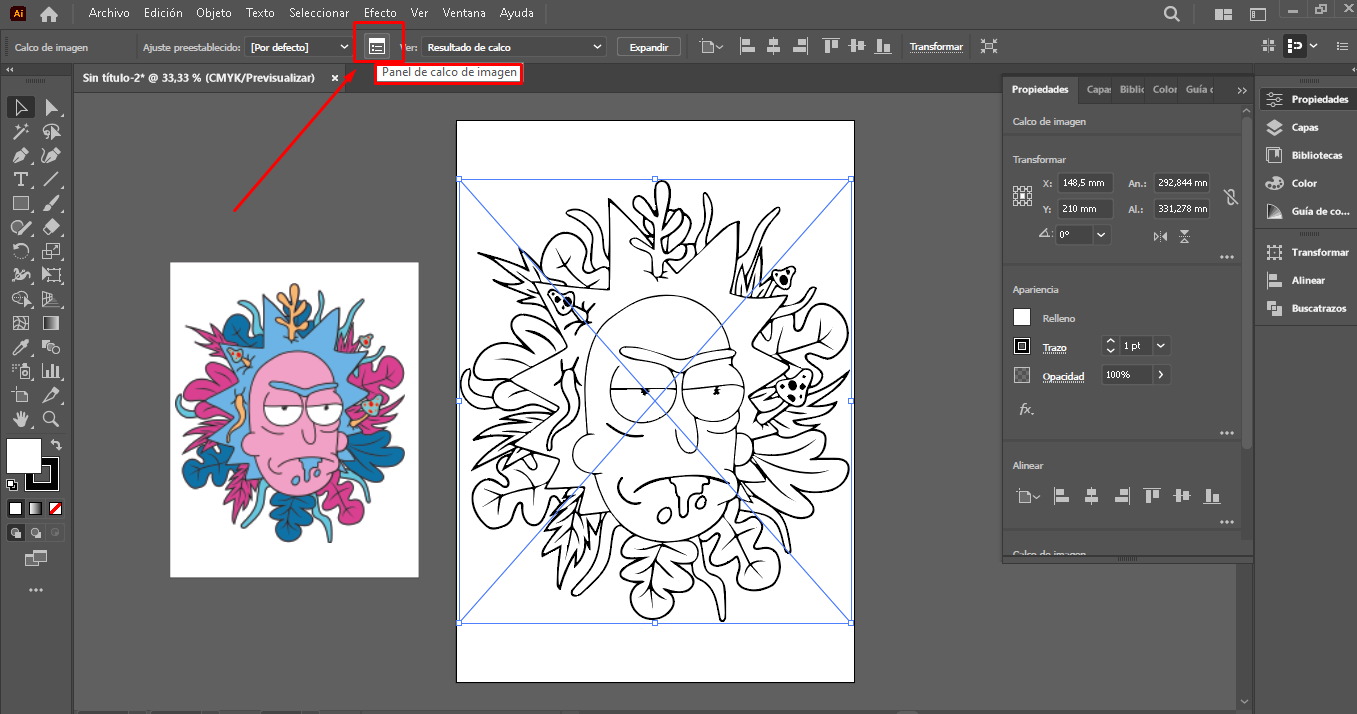Screen dimensions: 1357x714
Task: Select the Mesh tool
Action: click(x=20, y=323)
